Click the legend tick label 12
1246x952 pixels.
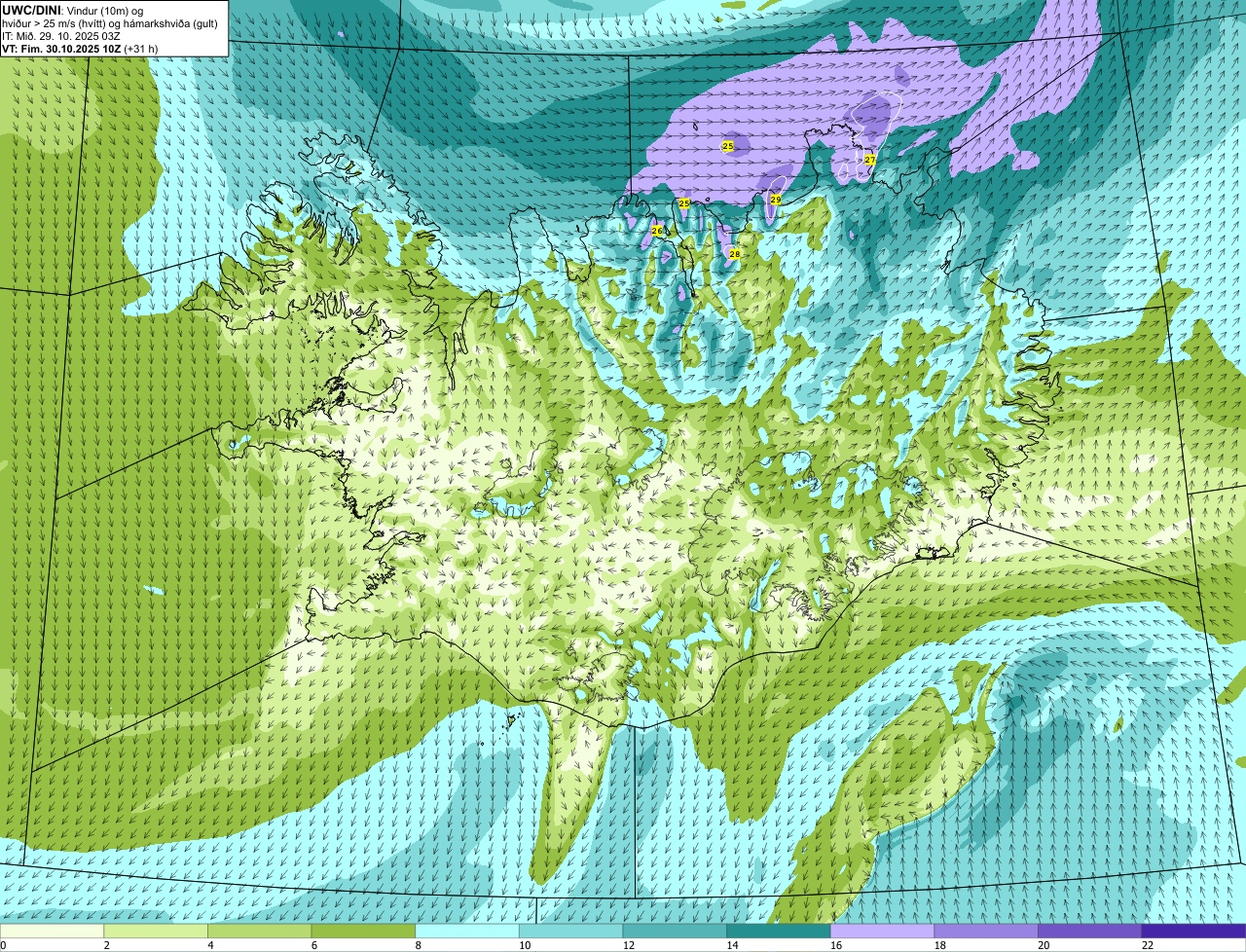[629, 945]
